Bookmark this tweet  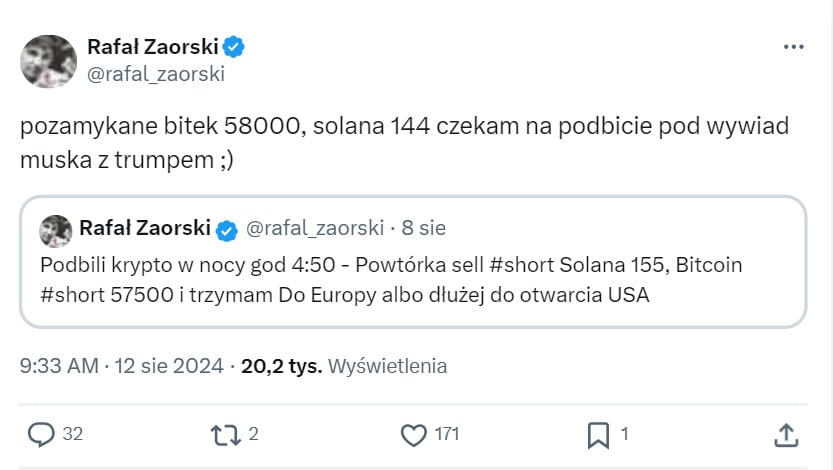(x=598, y=434)
